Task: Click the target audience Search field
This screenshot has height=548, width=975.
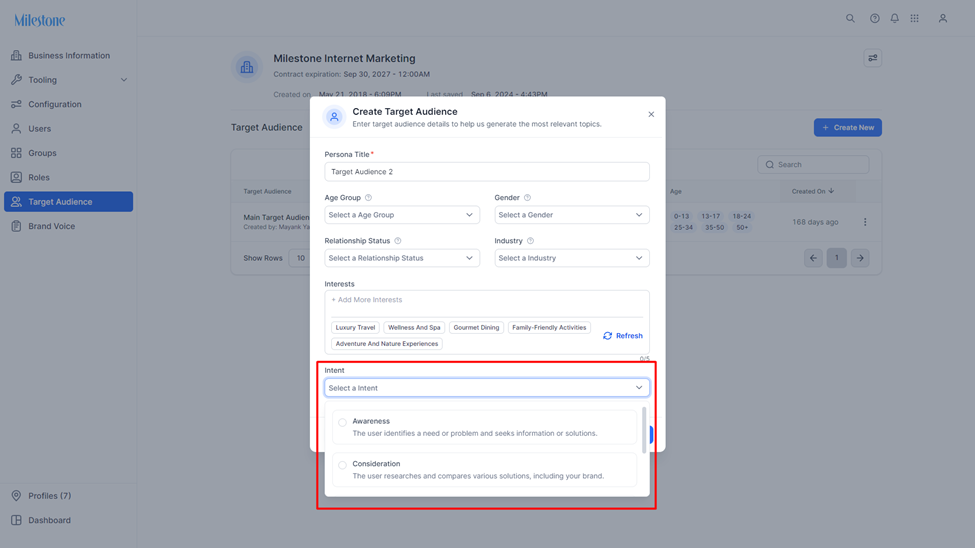Action: 813,165
